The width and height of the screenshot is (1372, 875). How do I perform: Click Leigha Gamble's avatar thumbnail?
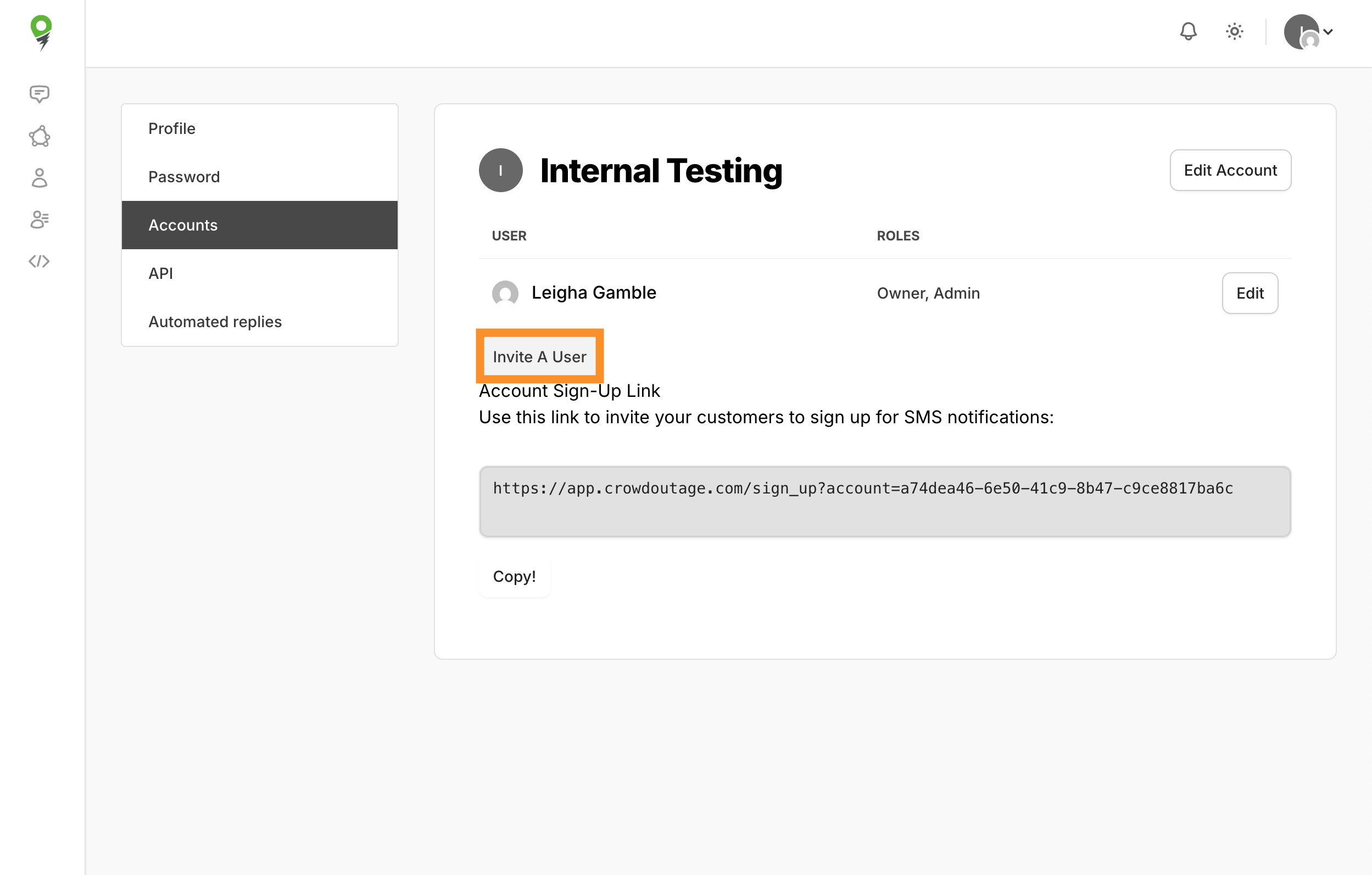click(505, 294)
